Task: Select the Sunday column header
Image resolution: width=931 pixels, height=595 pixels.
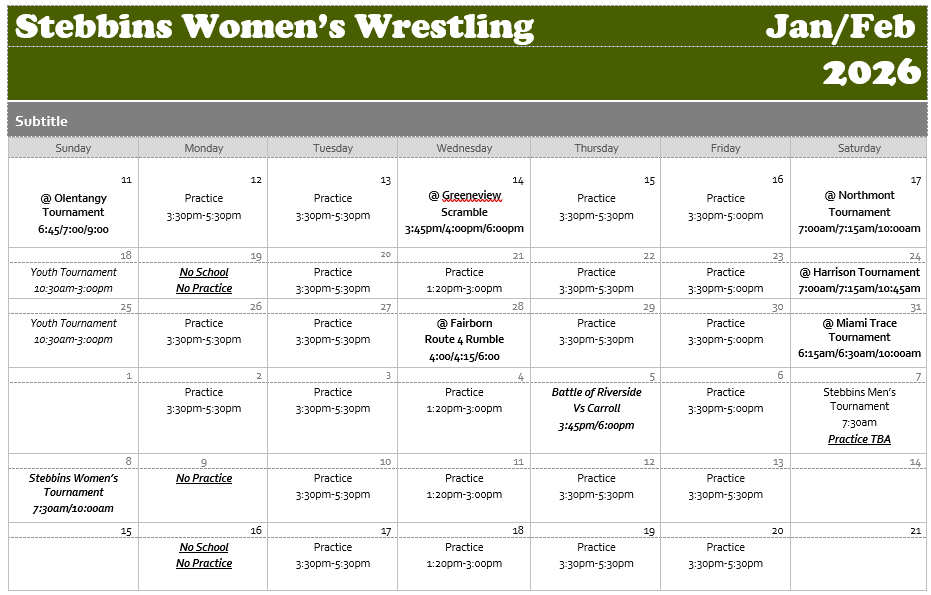Action: click(73, 148)
